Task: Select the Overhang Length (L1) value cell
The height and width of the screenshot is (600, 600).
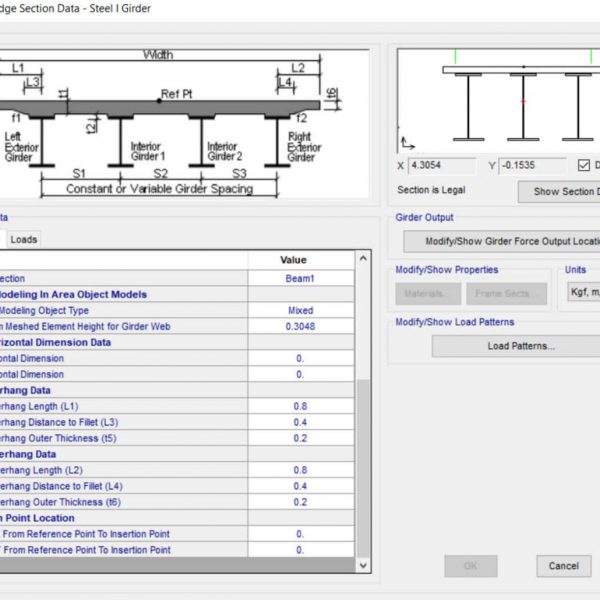Action: click(x=300, y=406)
